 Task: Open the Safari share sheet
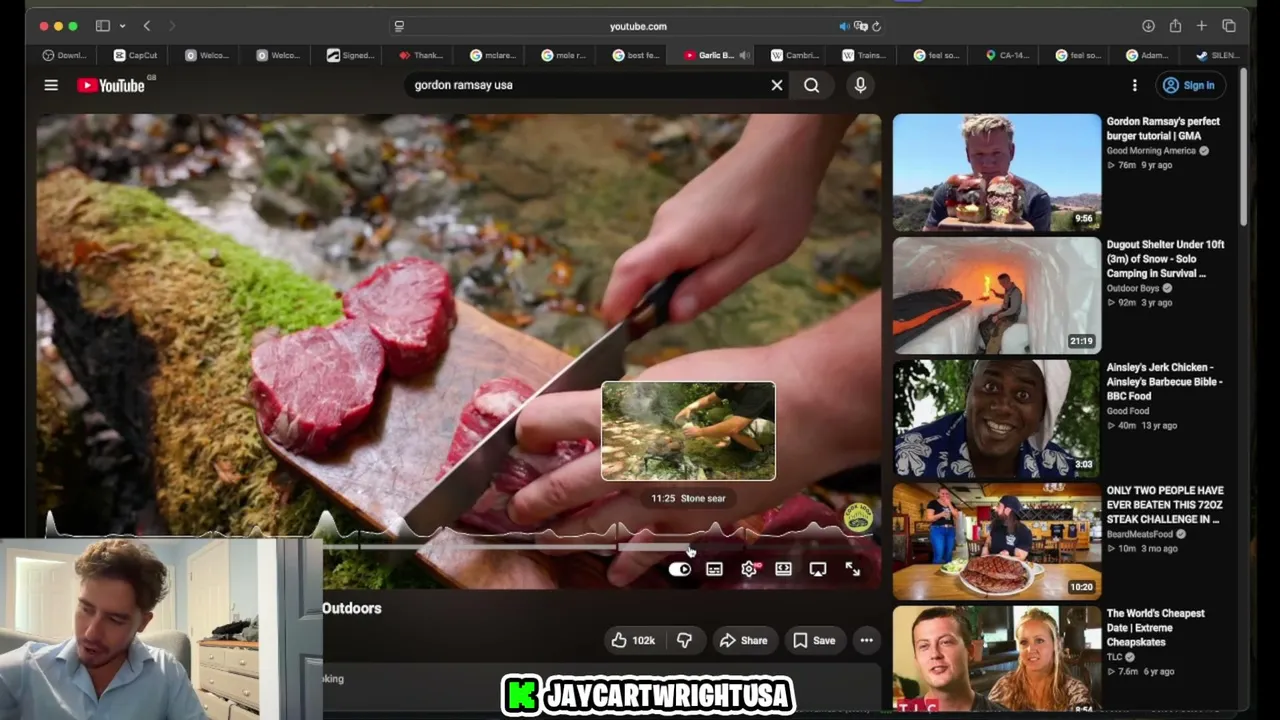point(1175,26)
